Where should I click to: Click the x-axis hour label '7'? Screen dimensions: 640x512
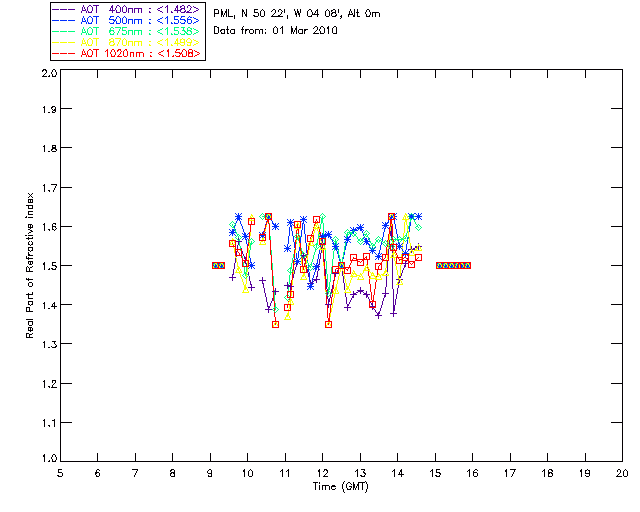pyautogui.click(x=135, y=473)
